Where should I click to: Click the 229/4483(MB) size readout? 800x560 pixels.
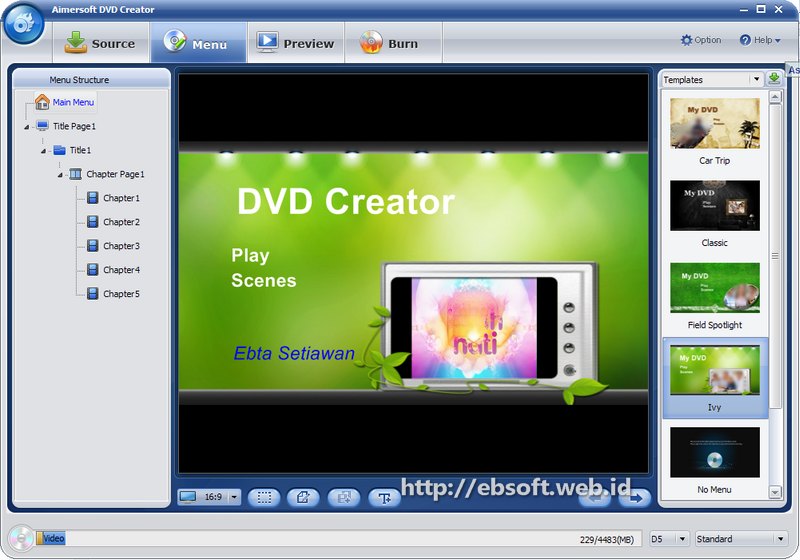(607, 539)
